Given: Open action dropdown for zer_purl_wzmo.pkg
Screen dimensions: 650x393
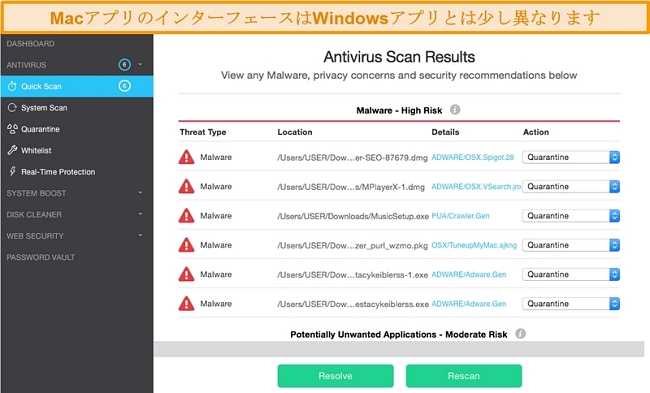Looking at the screenshot, I should coord(571,245).
